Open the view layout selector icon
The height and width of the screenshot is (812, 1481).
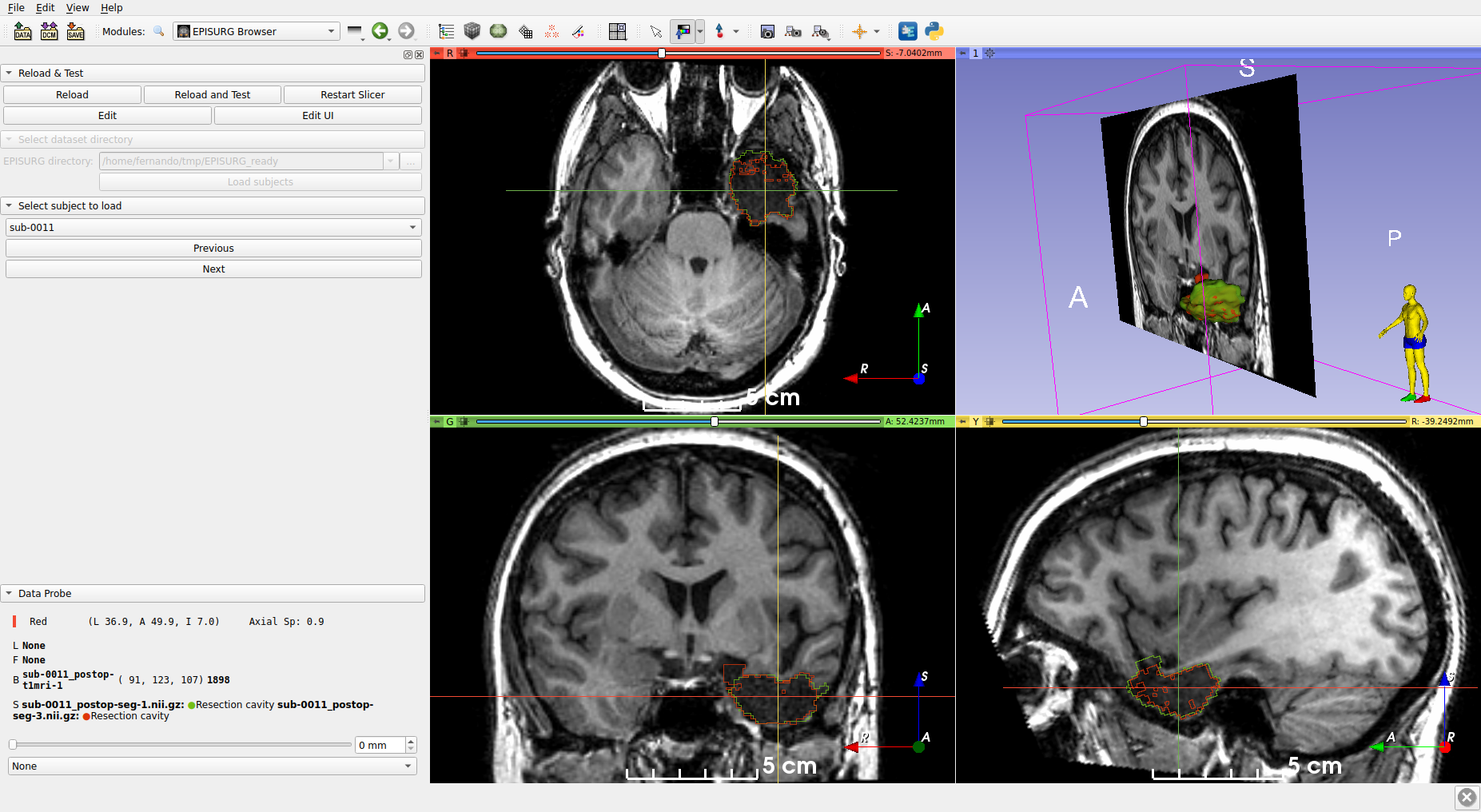point(618,31)
